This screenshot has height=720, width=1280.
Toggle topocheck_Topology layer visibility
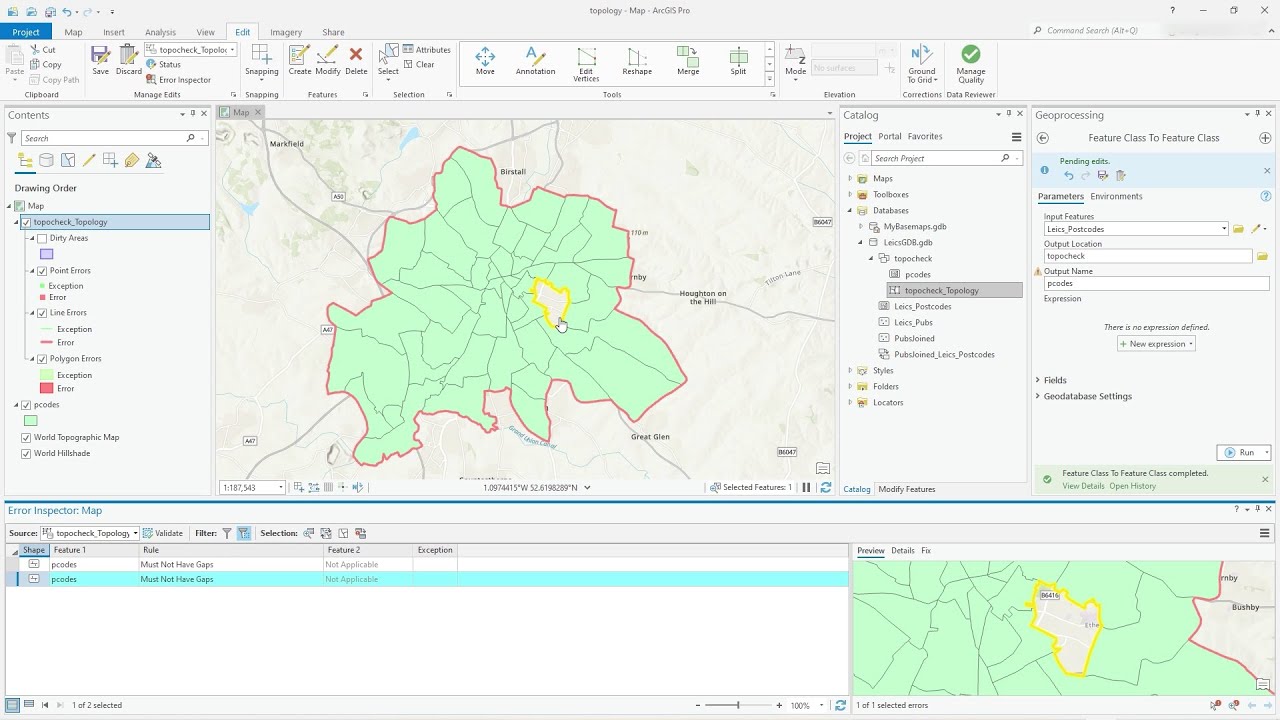coord(26,222)
